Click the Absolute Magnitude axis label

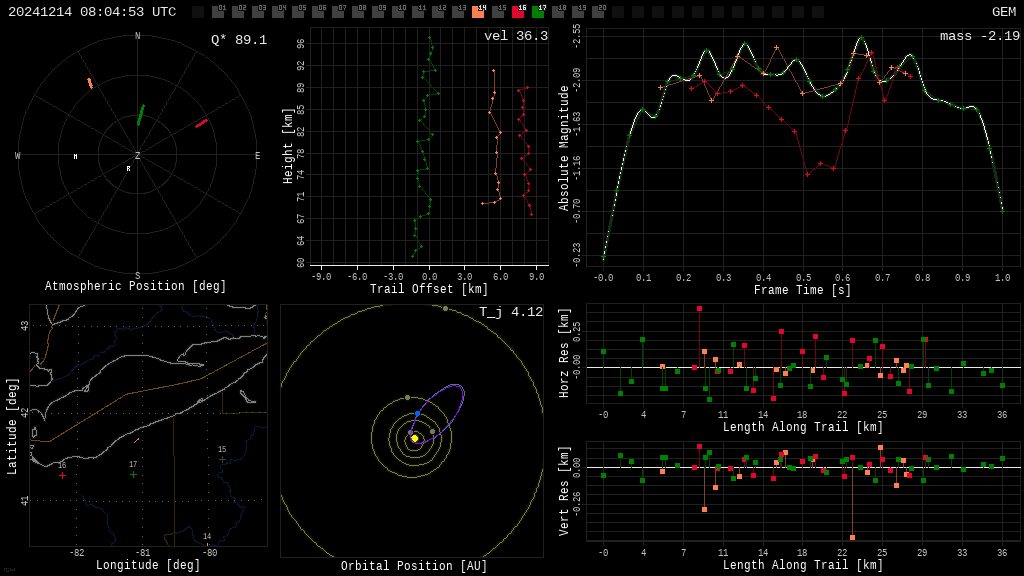[564, 148]
